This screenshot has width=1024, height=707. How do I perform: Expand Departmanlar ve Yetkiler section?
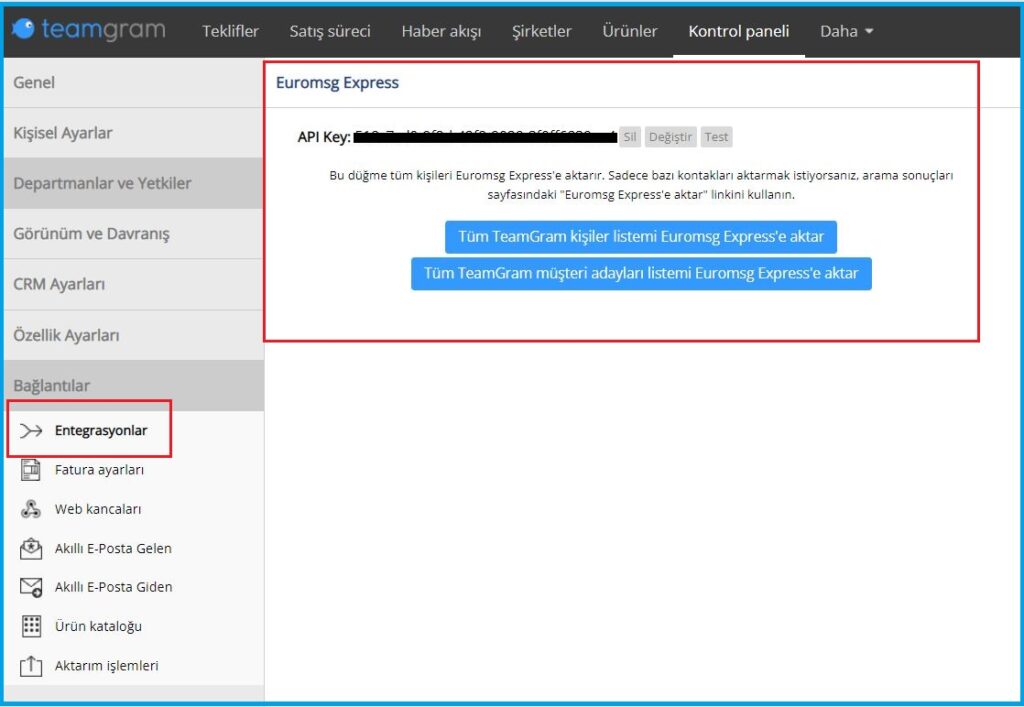click(133, 183)
